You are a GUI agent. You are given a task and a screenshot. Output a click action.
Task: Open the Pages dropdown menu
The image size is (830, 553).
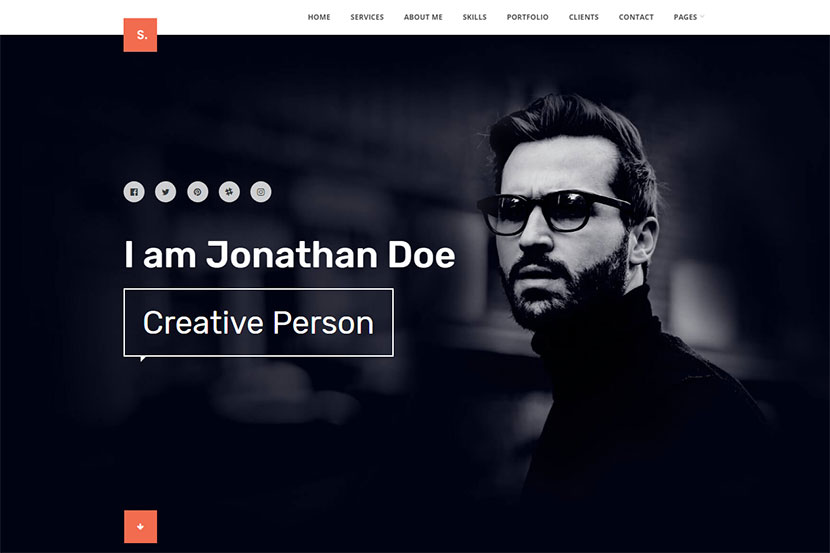pyautogui.click(x=685, y=17)
